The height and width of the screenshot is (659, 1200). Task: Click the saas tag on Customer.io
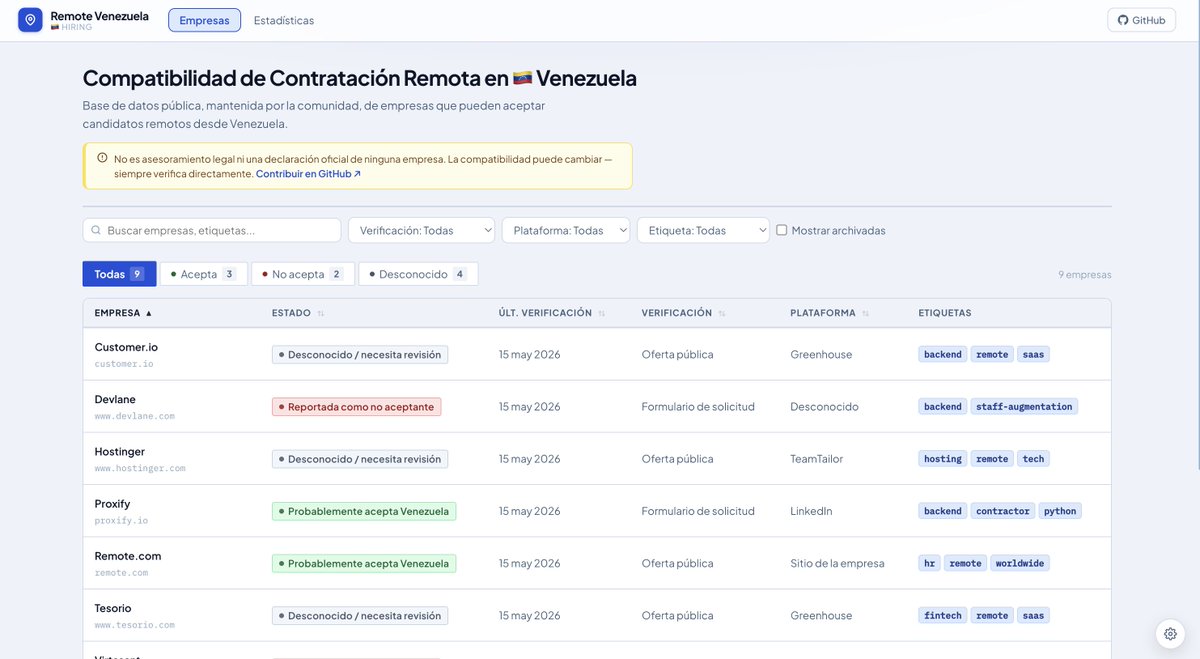[1033, 354]
